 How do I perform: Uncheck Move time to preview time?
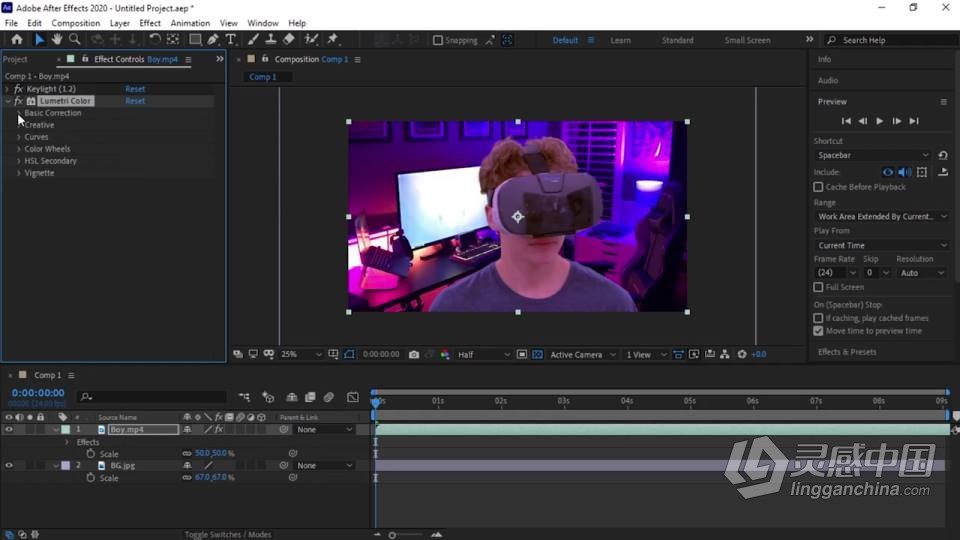click(x=818, y=331)
